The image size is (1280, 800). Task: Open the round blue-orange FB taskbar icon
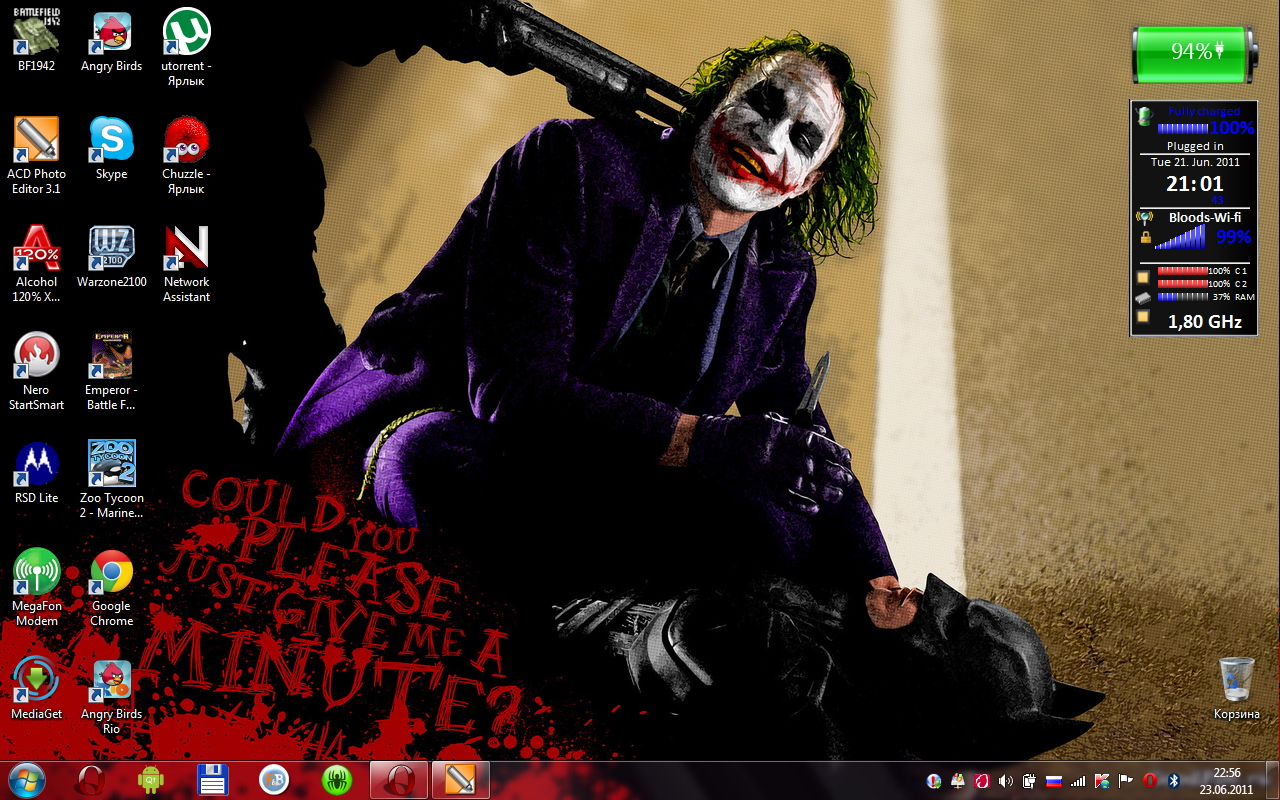pos(274,779)
